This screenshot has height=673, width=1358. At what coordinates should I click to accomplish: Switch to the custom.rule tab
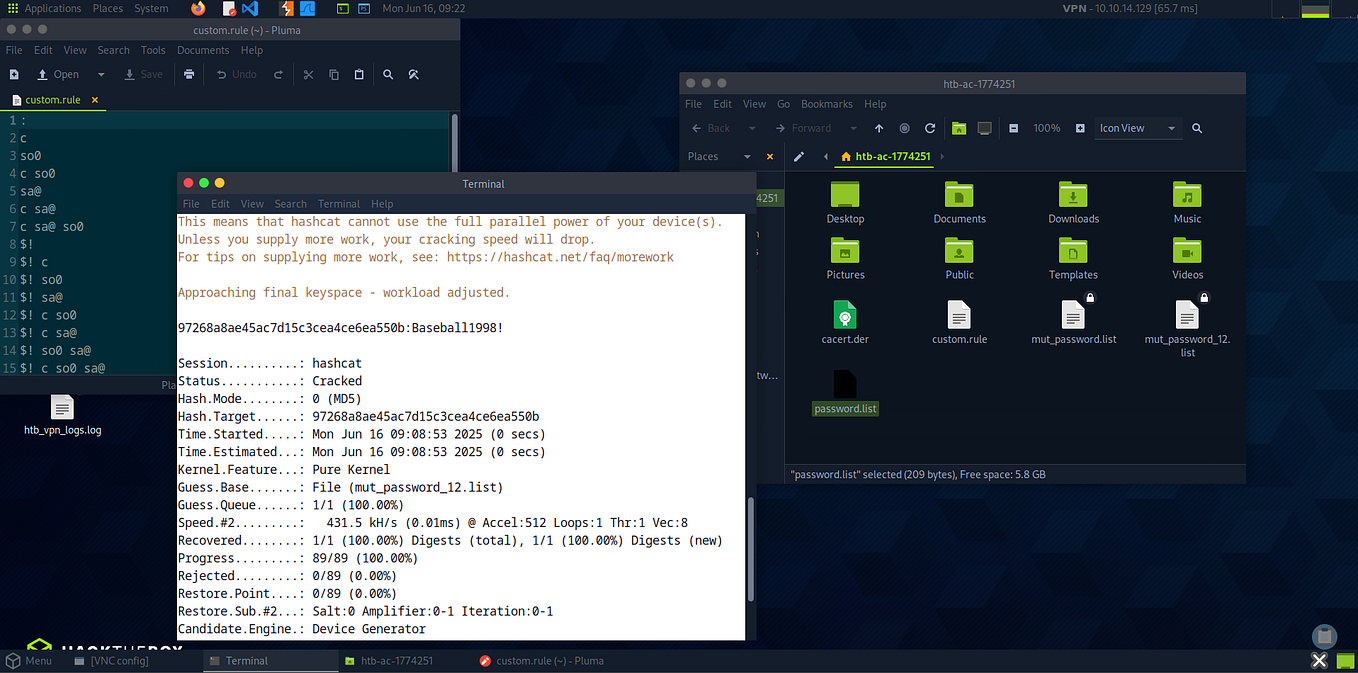pos(51,99)
